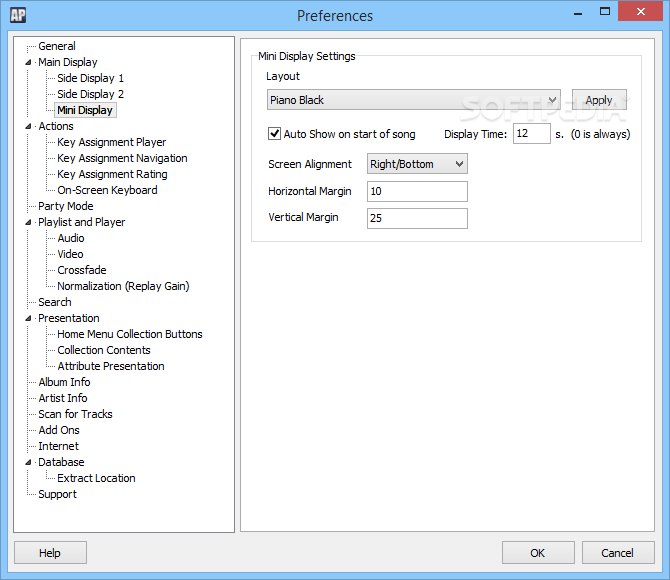Collapse the Actions tree node
This screenshot has height=580, width=670.
28,127
